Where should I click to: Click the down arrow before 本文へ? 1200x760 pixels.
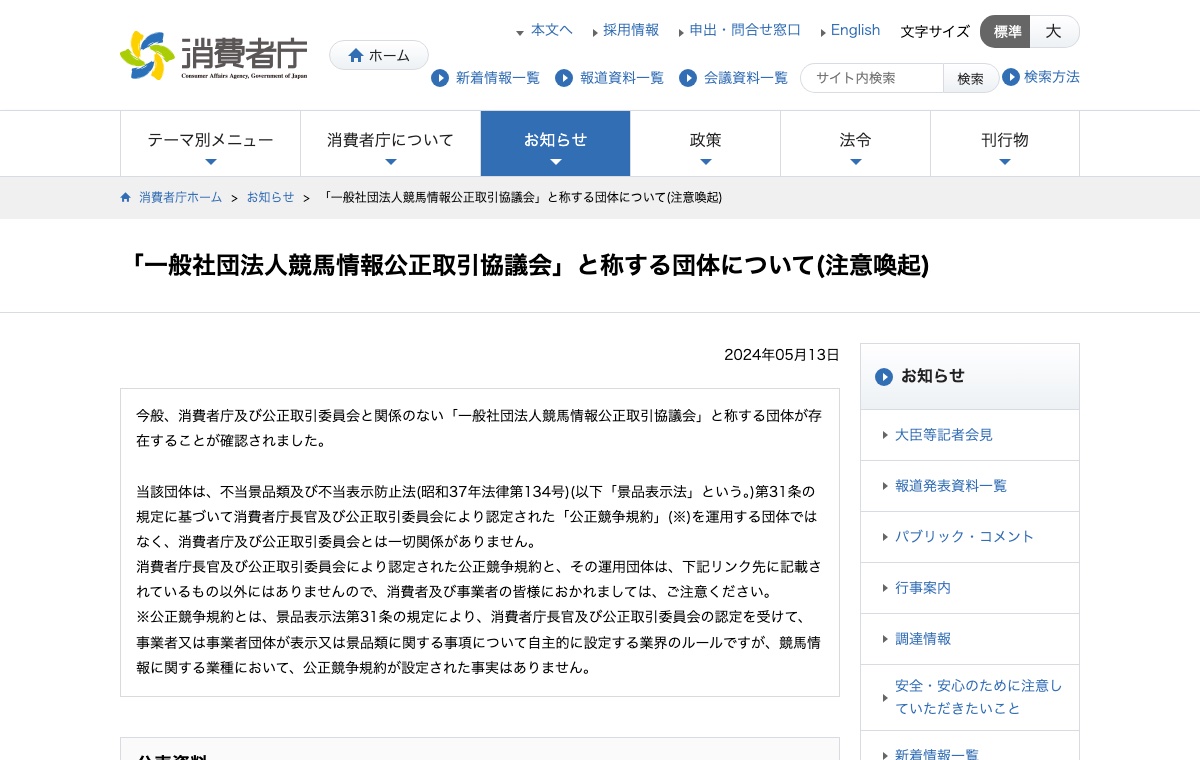click(x=520, y=33)
